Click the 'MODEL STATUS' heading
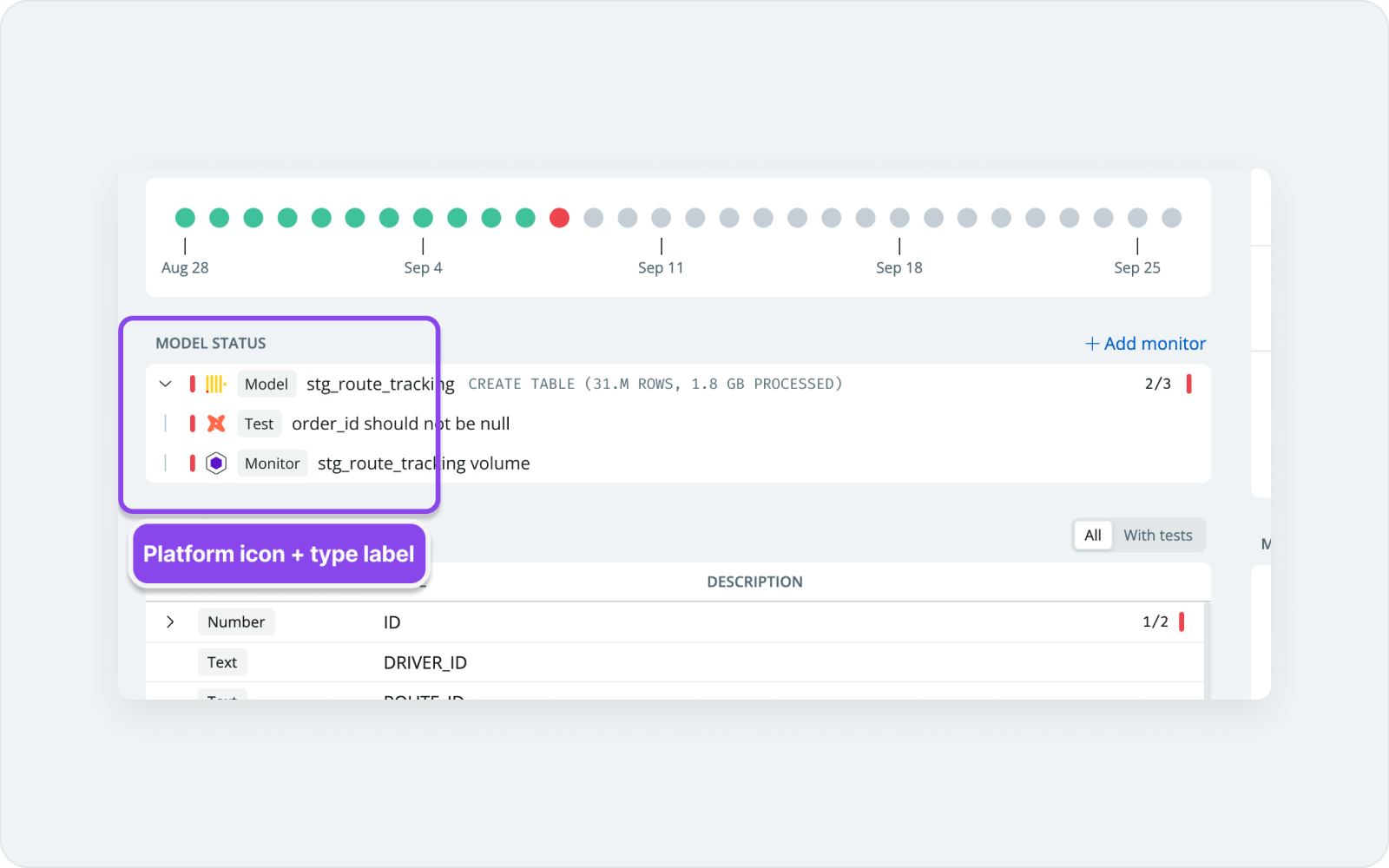 click(211, 344)
